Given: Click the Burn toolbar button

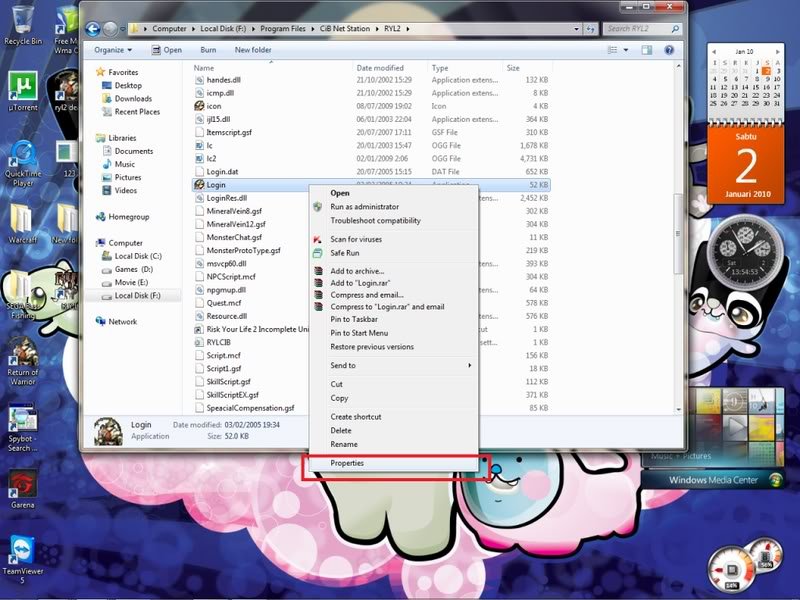Looking at the screenshot, I should 208,50.
